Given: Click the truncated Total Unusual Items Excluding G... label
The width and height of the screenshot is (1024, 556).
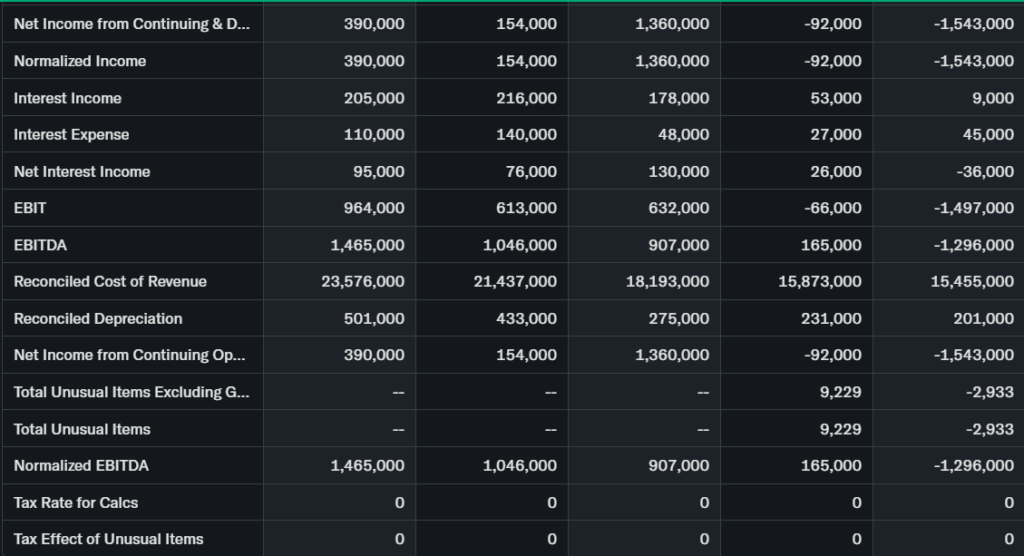Looking at the screenshot, I should point(131,392).
